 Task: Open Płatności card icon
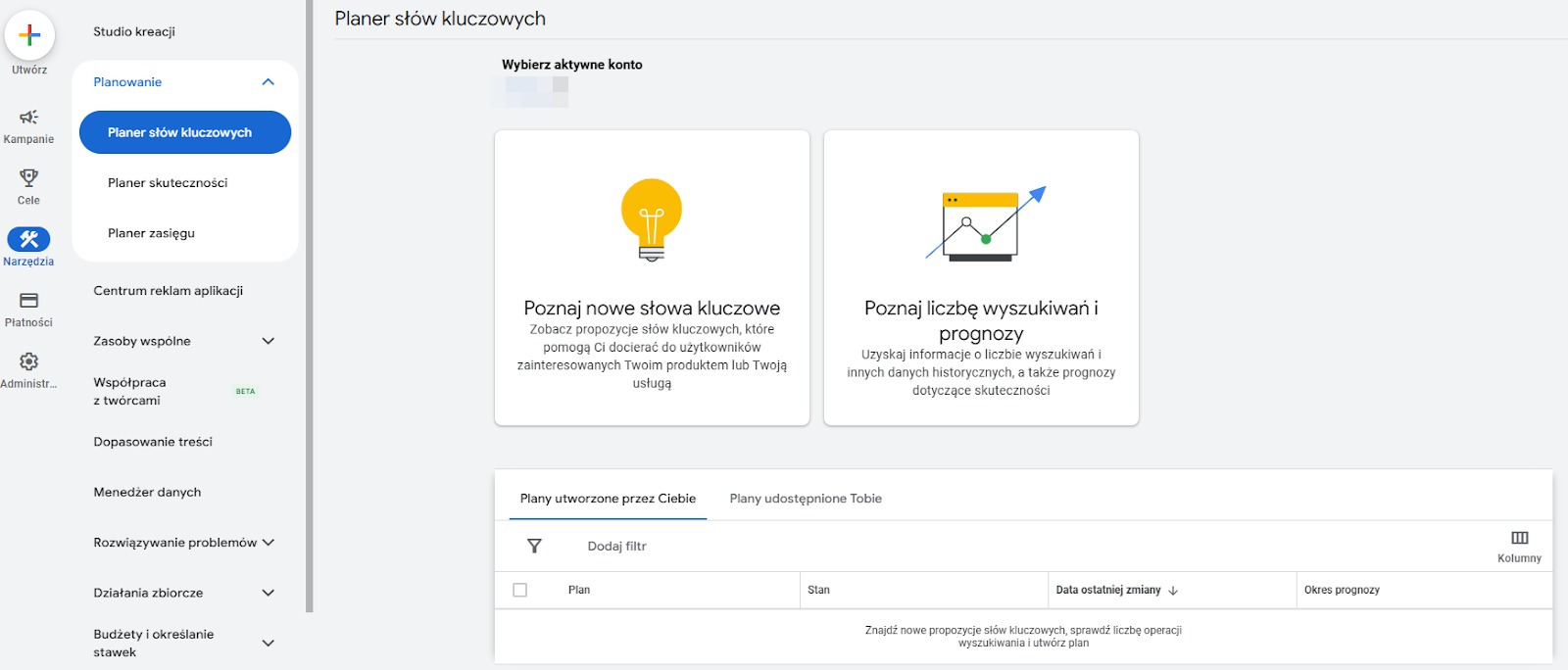coord(28,301)
